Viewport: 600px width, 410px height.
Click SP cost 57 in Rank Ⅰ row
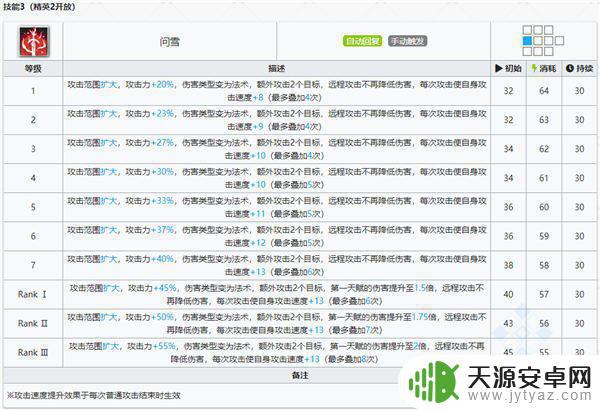[x=544, y=294]
